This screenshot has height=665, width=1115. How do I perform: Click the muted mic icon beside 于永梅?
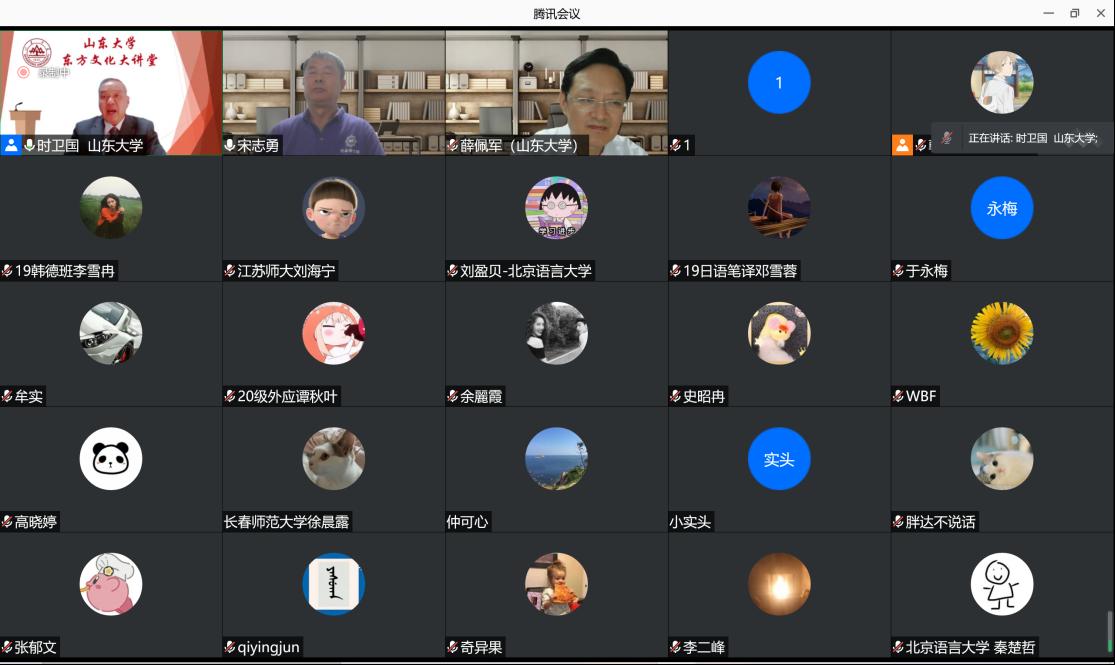click(x=898, y=271)
